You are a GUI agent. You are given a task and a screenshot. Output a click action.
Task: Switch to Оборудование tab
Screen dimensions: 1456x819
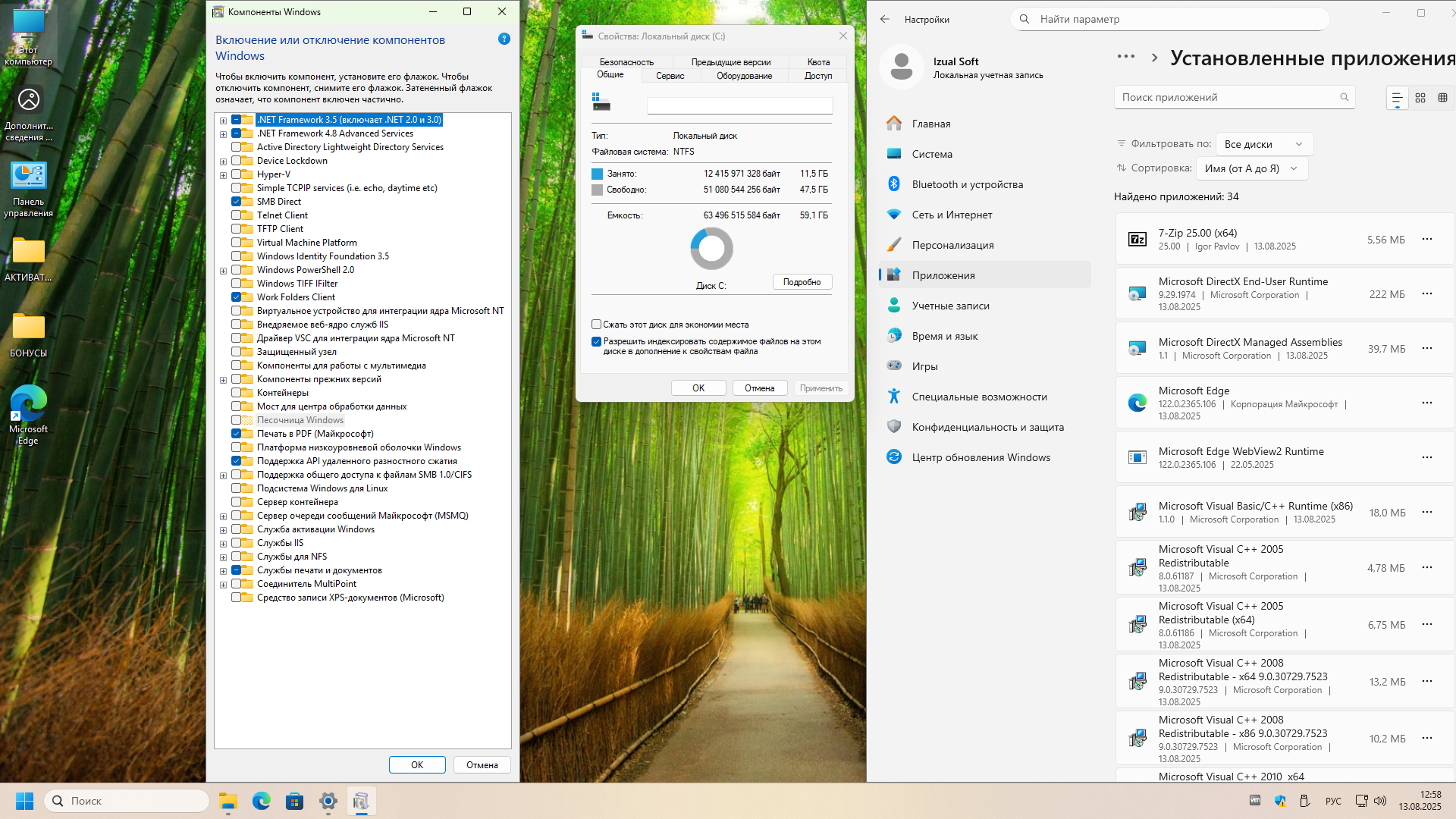click(x=745, y=76)
